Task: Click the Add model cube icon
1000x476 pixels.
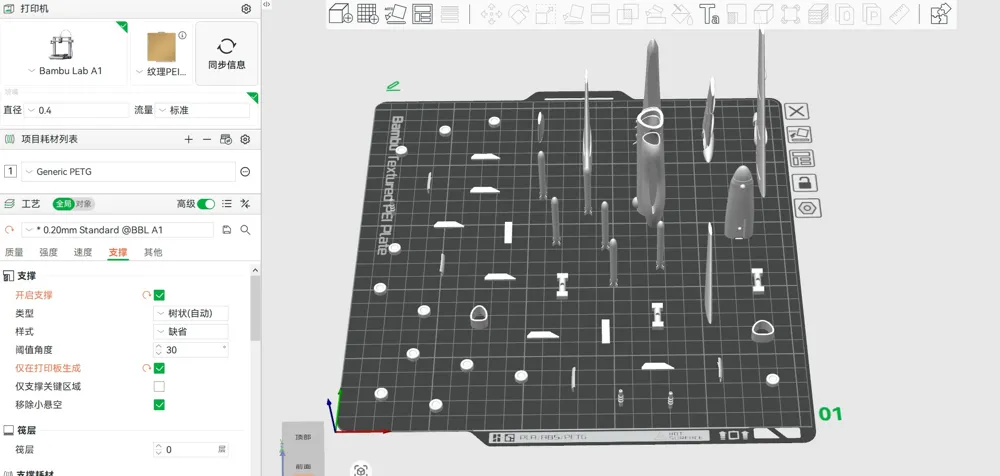Action: click(x=341, y=13)
